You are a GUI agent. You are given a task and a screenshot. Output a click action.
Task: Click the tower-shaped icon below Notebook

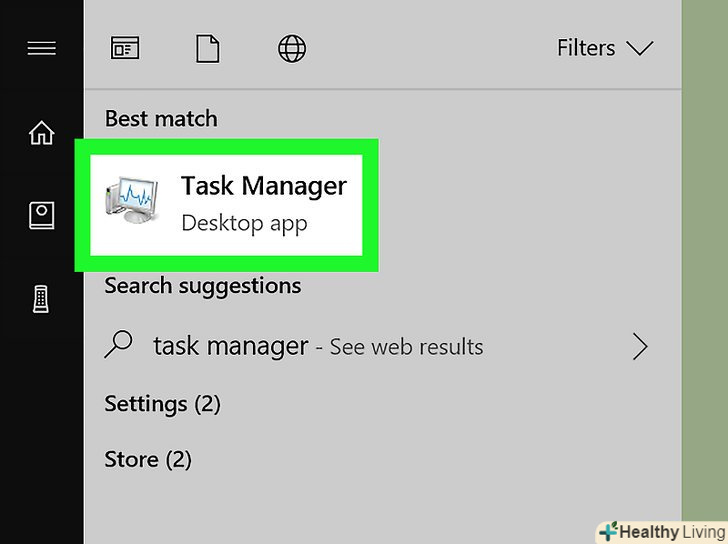click(41, 298)
